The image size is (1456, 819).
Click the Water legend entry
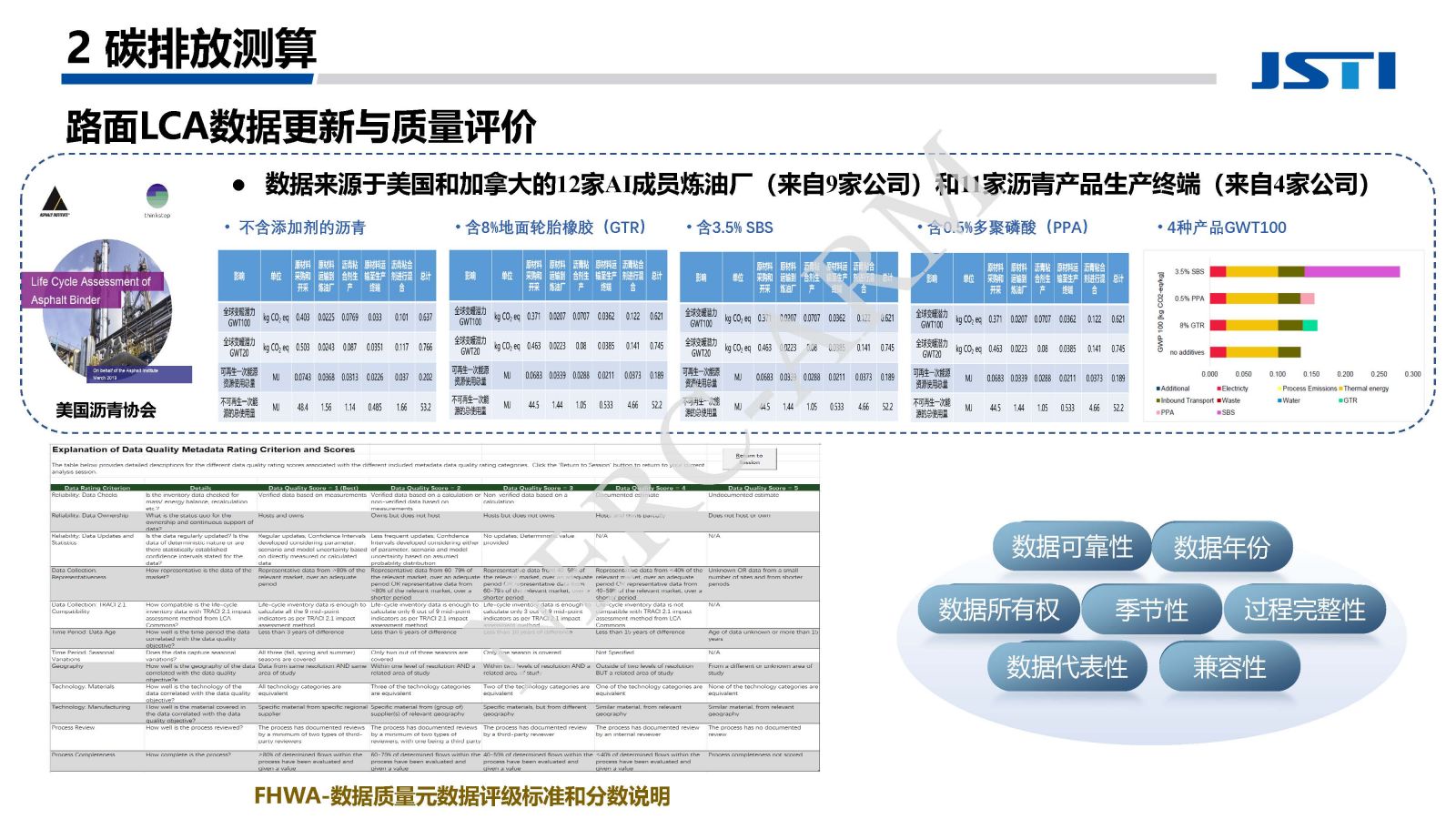pos(1289,400)
